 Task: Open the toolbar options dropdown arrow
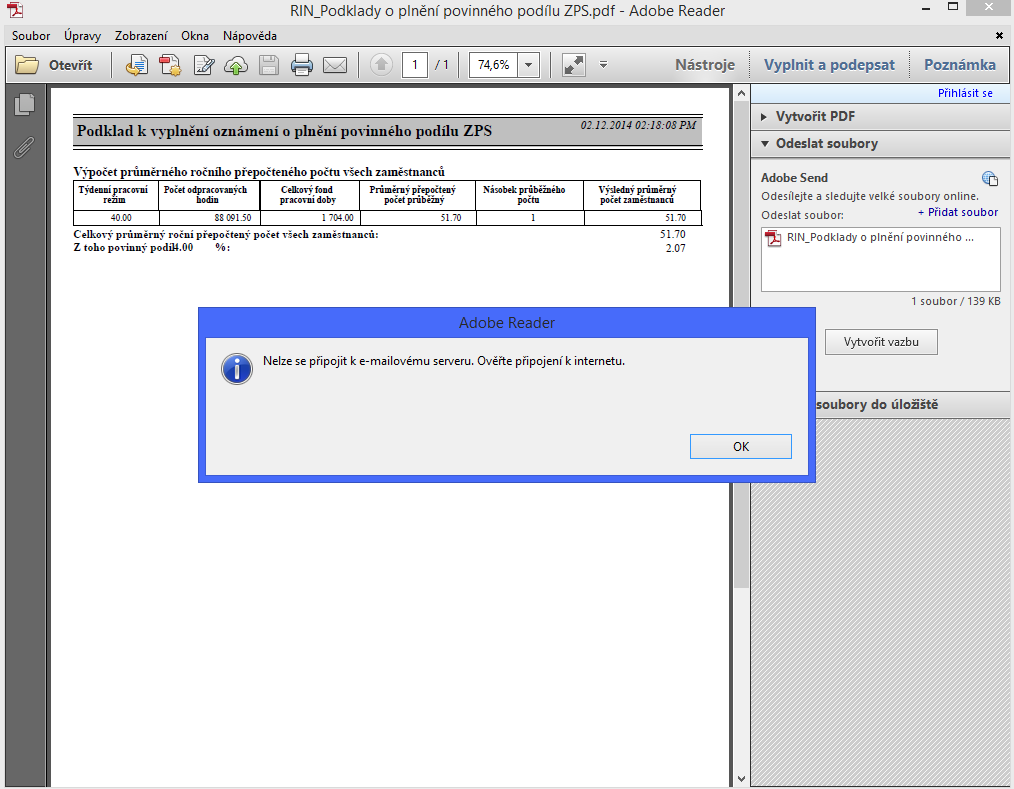point(603,65)
